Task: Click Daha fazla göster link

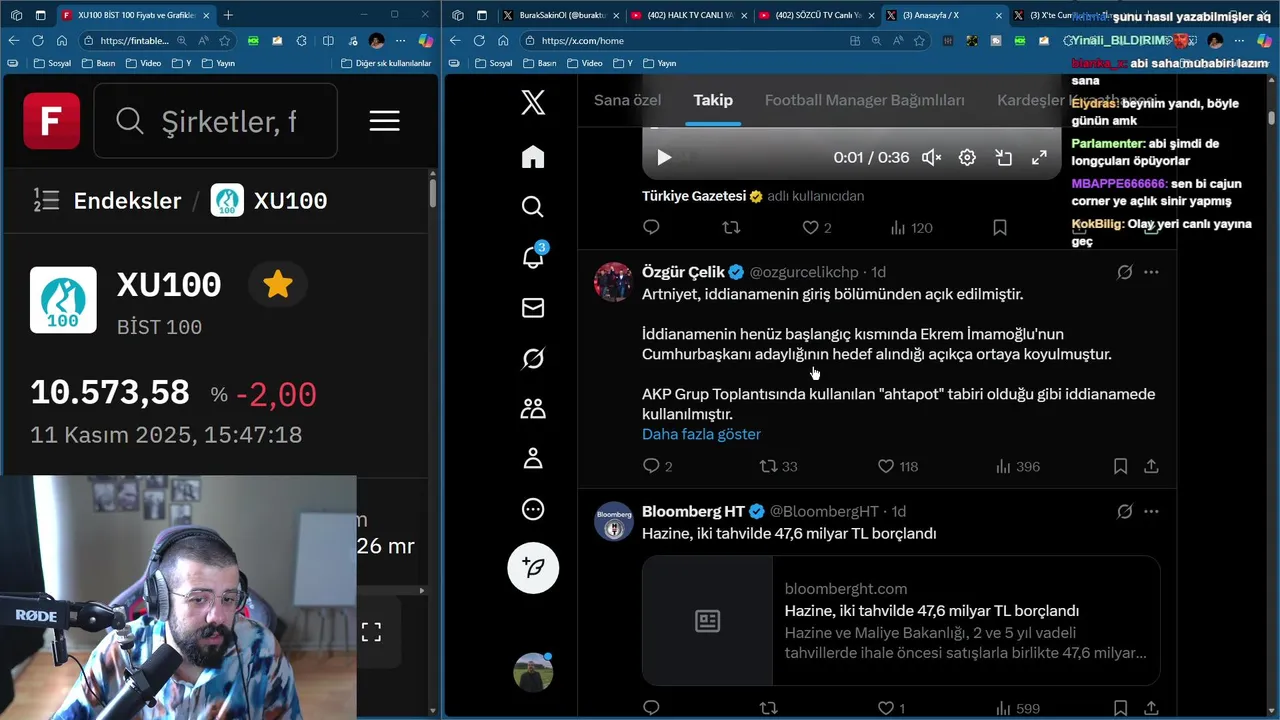Action: click(x=701, y=434)
